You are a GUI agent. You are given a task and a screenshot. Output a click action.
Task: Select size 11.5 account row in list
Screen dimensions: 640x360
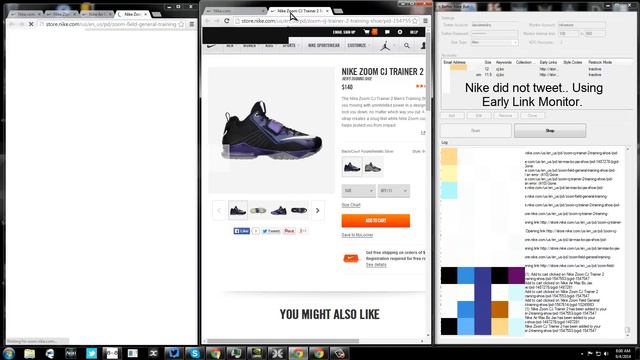click(x=537, y=75)
